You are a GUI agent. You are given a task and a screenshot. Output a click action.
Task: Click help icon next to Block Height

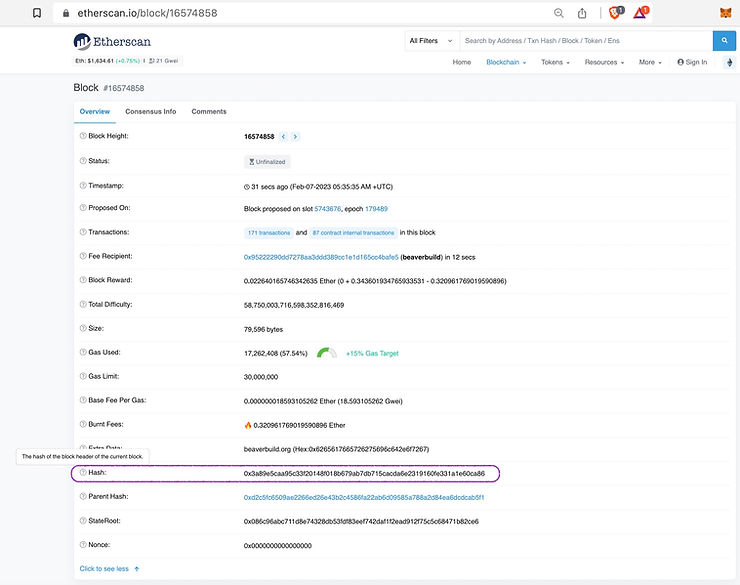[x=83, y=136]
